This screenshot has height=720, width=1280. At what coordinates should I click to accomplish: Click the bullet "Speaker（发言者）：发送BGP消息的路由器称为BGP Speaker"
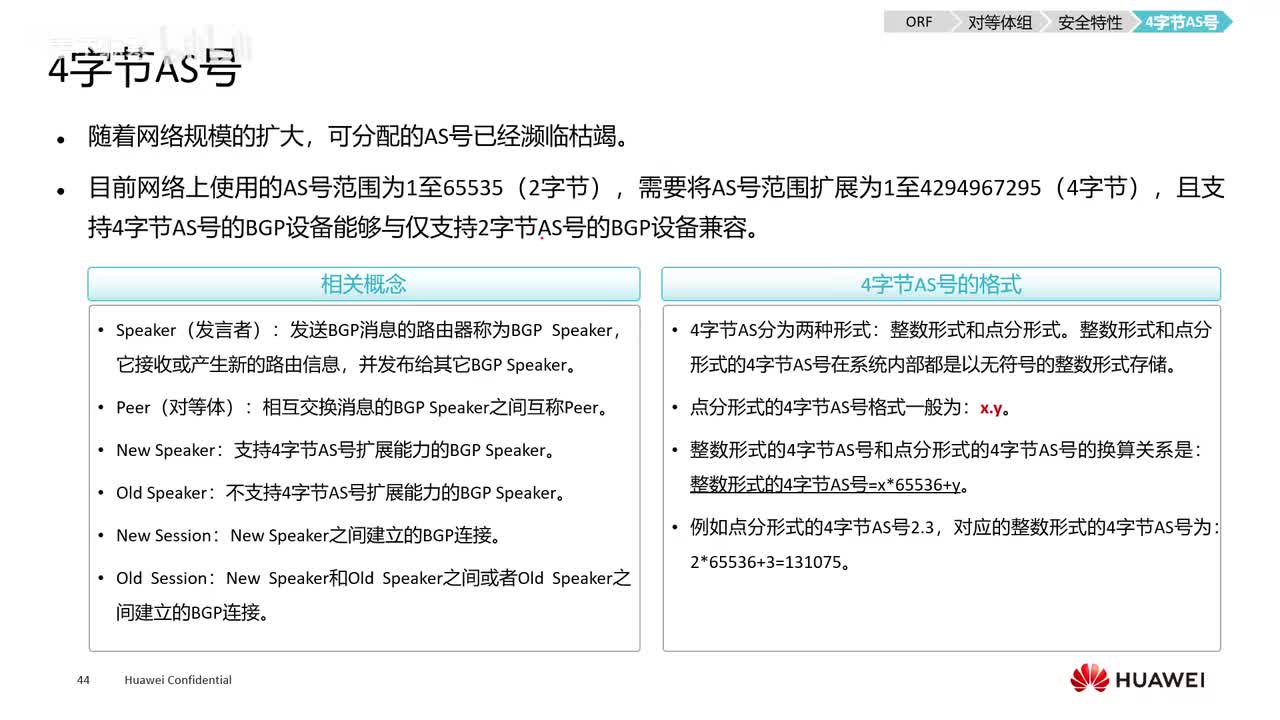(x=368, y=347)
